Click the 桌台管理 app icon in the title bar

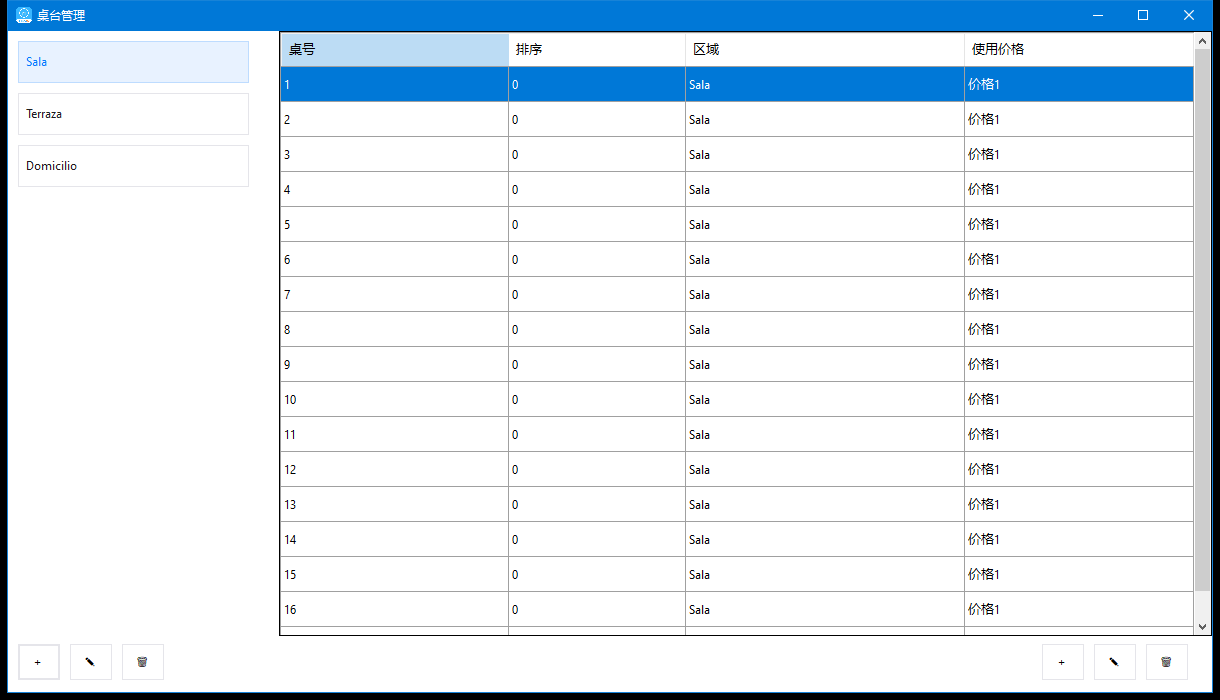[24, 15]
